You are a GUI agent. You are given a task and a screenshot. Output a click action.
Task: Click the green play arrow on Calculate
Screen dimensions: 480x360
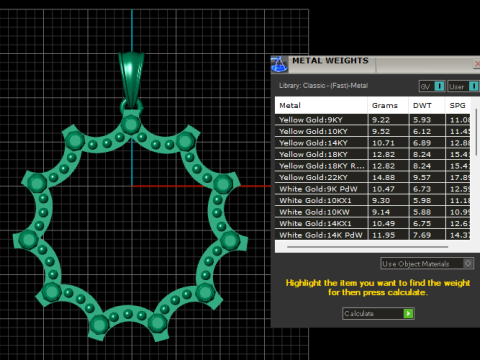[408, 313]
